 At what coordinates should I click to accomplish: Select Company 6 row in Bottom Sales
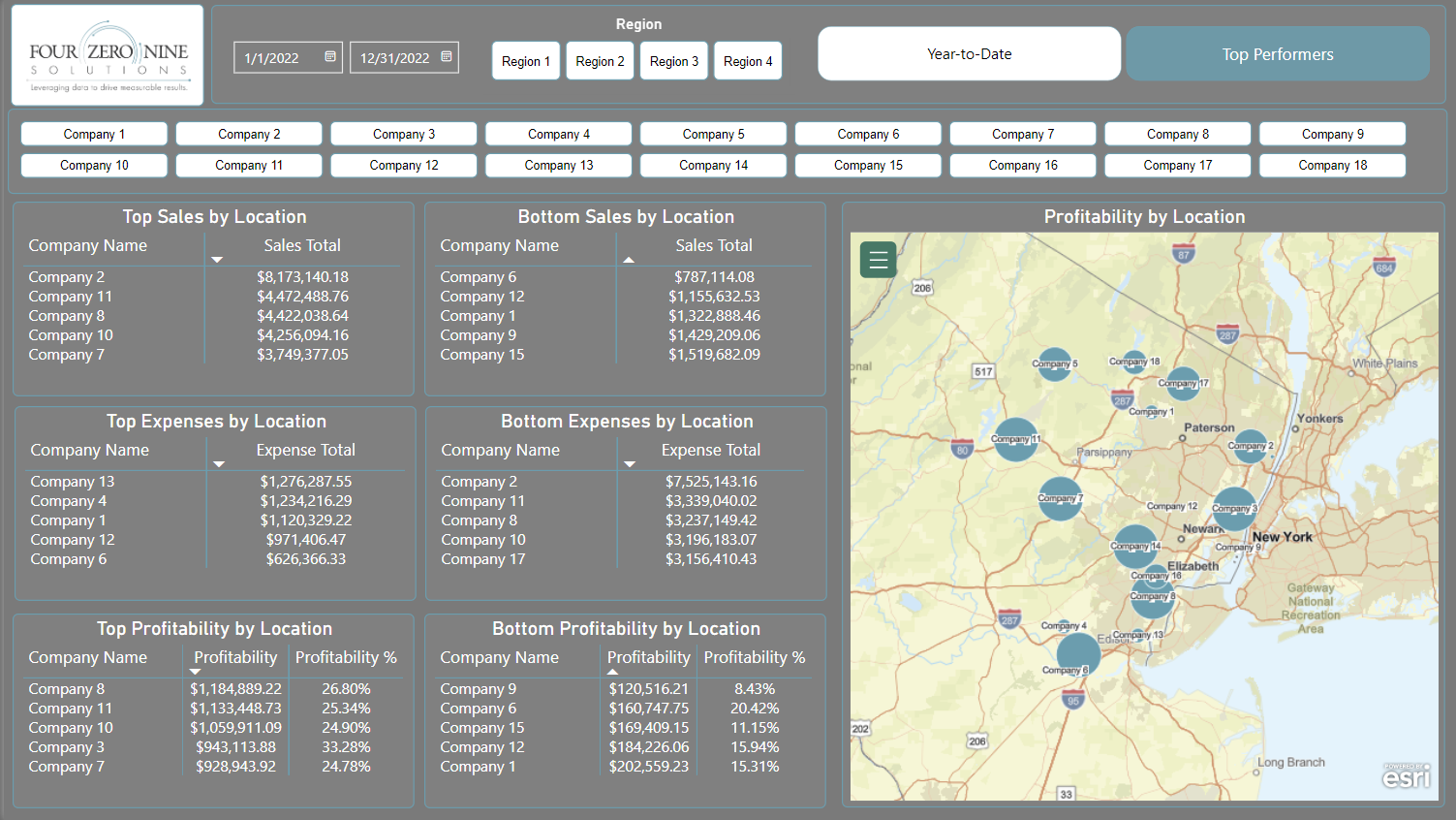coord(625,277)
